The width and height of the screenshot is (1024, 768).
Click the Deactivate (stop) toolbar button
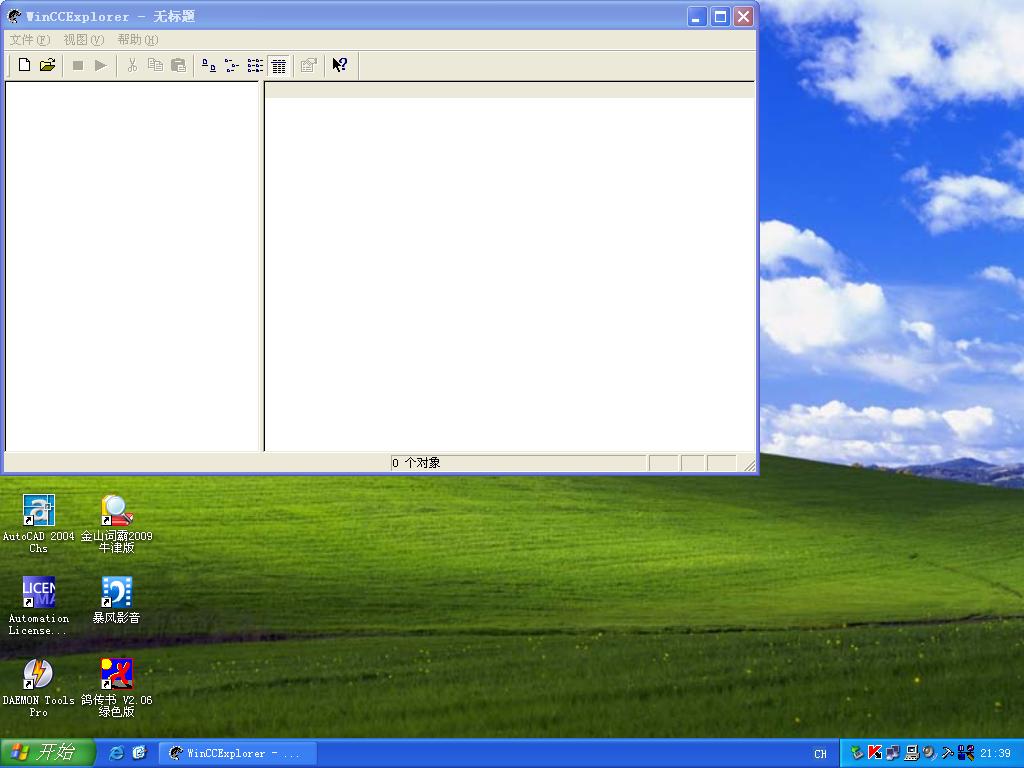point(78,65)
